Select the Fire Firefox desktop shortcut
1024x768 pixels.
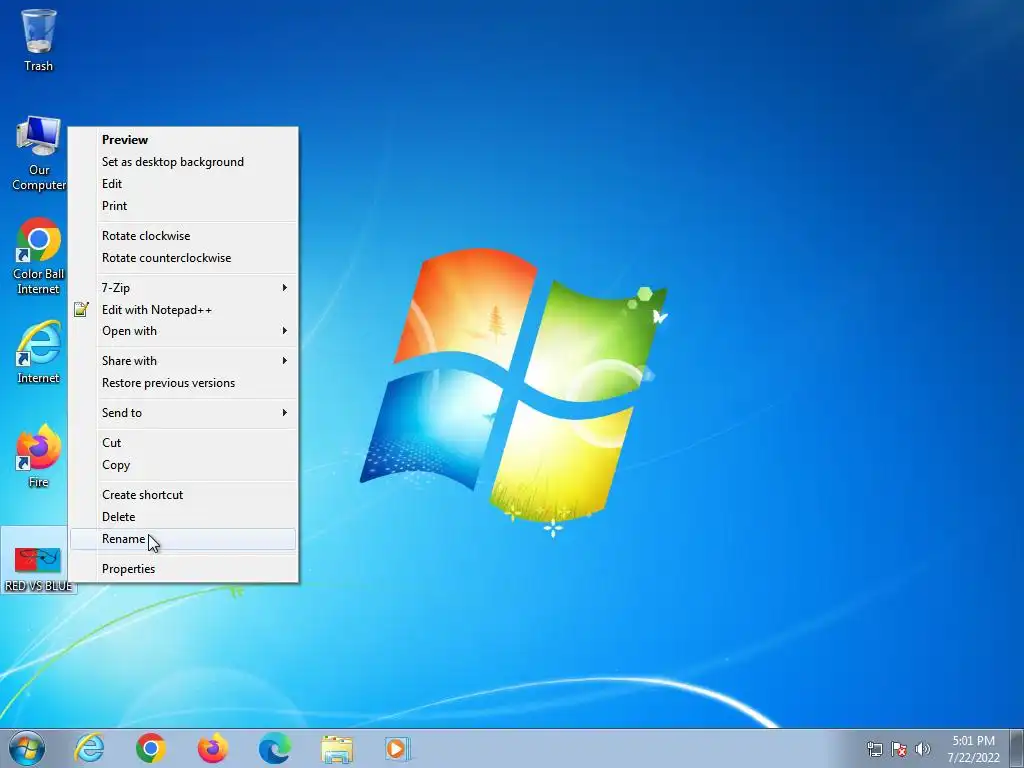pyautogui.click(x=39, y=456)
